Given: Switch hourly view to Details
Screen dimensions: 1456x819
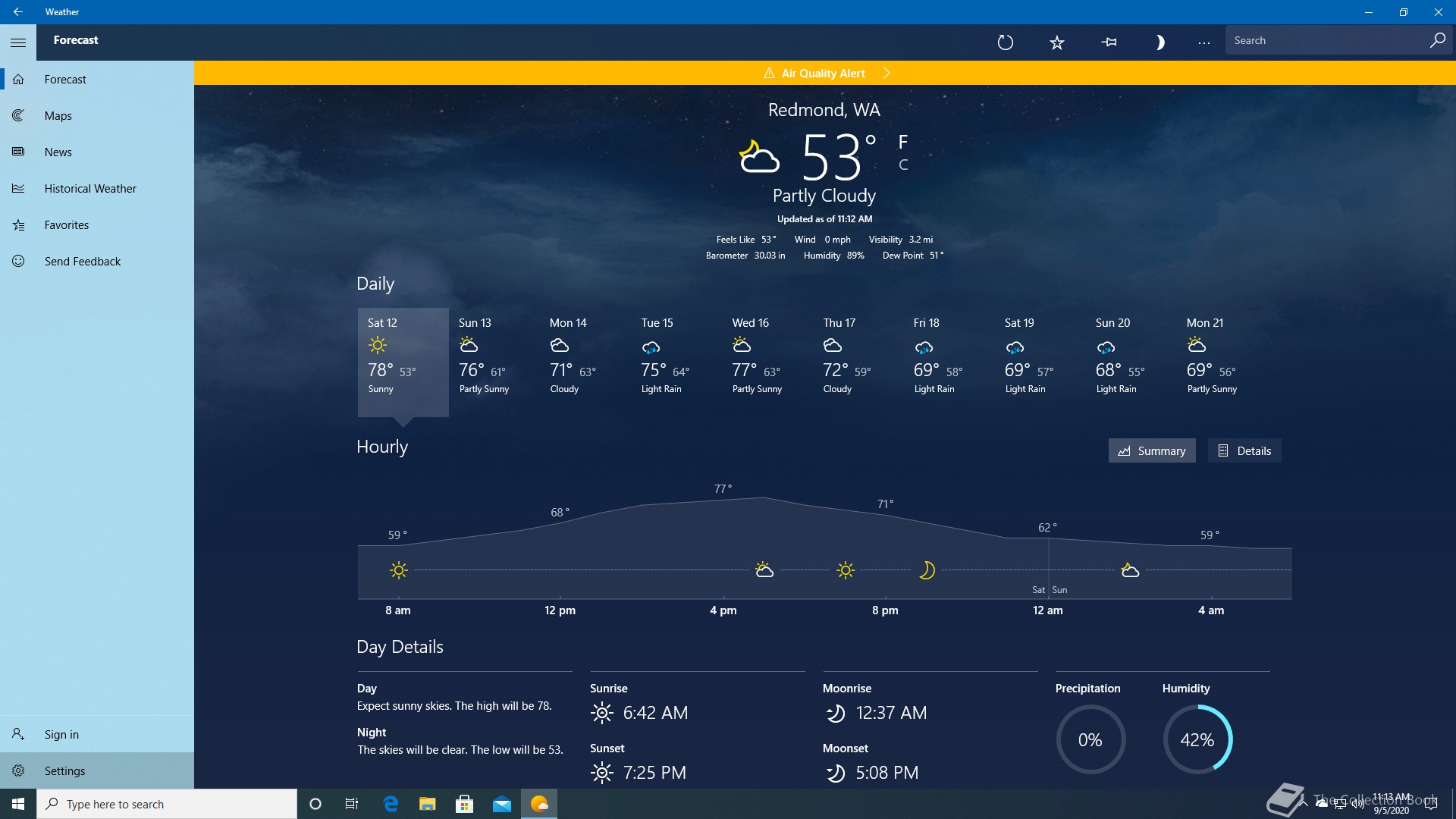Looking at the screenshot, I should tap(1244, 451).
